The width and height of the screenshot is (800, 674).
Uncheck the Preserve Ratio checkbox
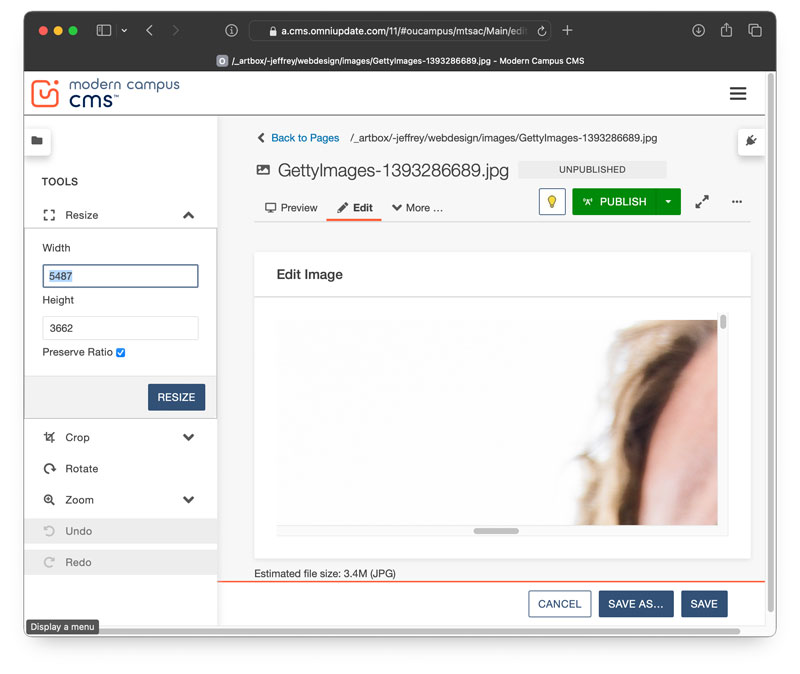coord(121,353)
